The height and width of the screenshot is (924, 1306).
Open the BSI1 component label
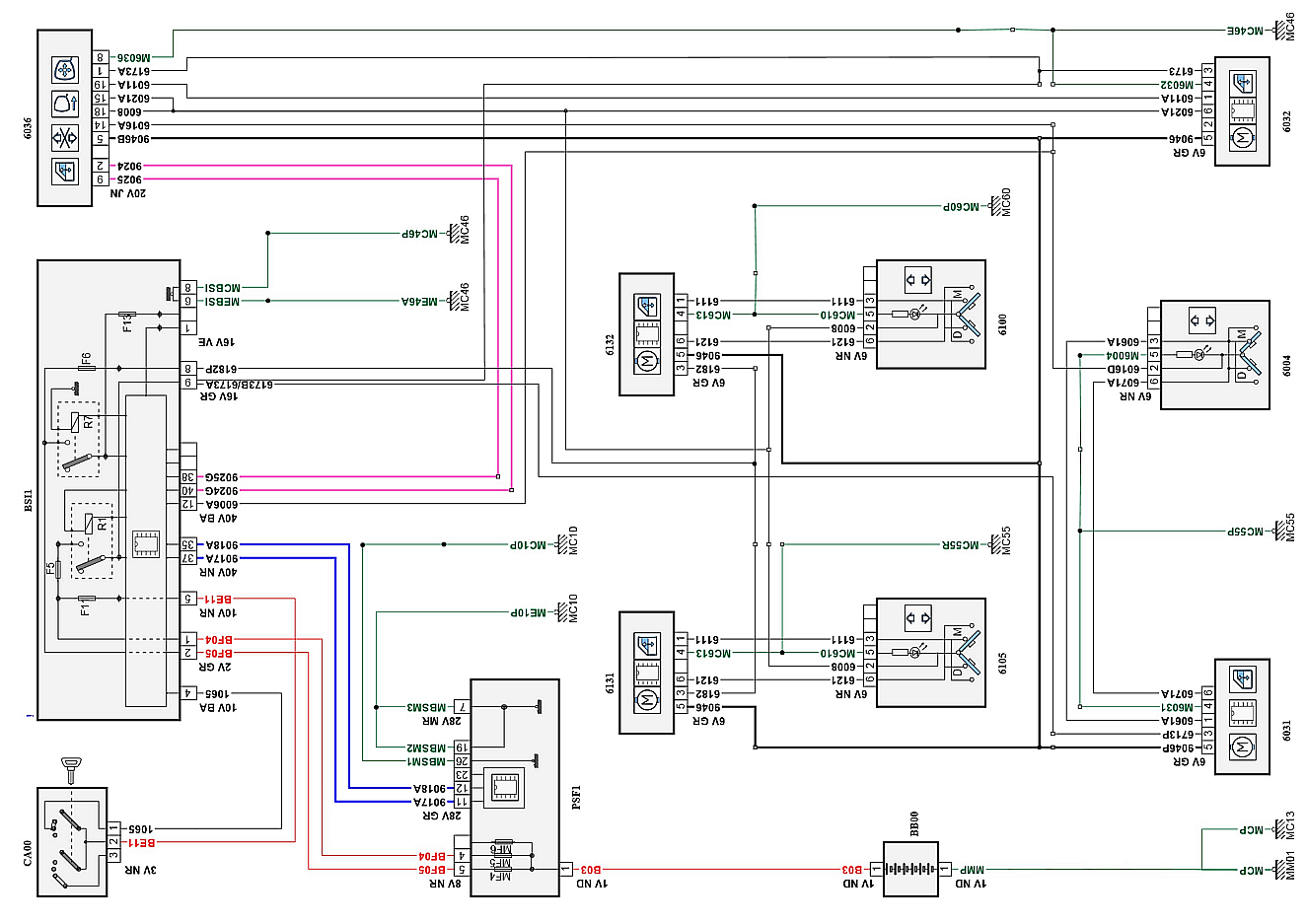tap(27, 499)
